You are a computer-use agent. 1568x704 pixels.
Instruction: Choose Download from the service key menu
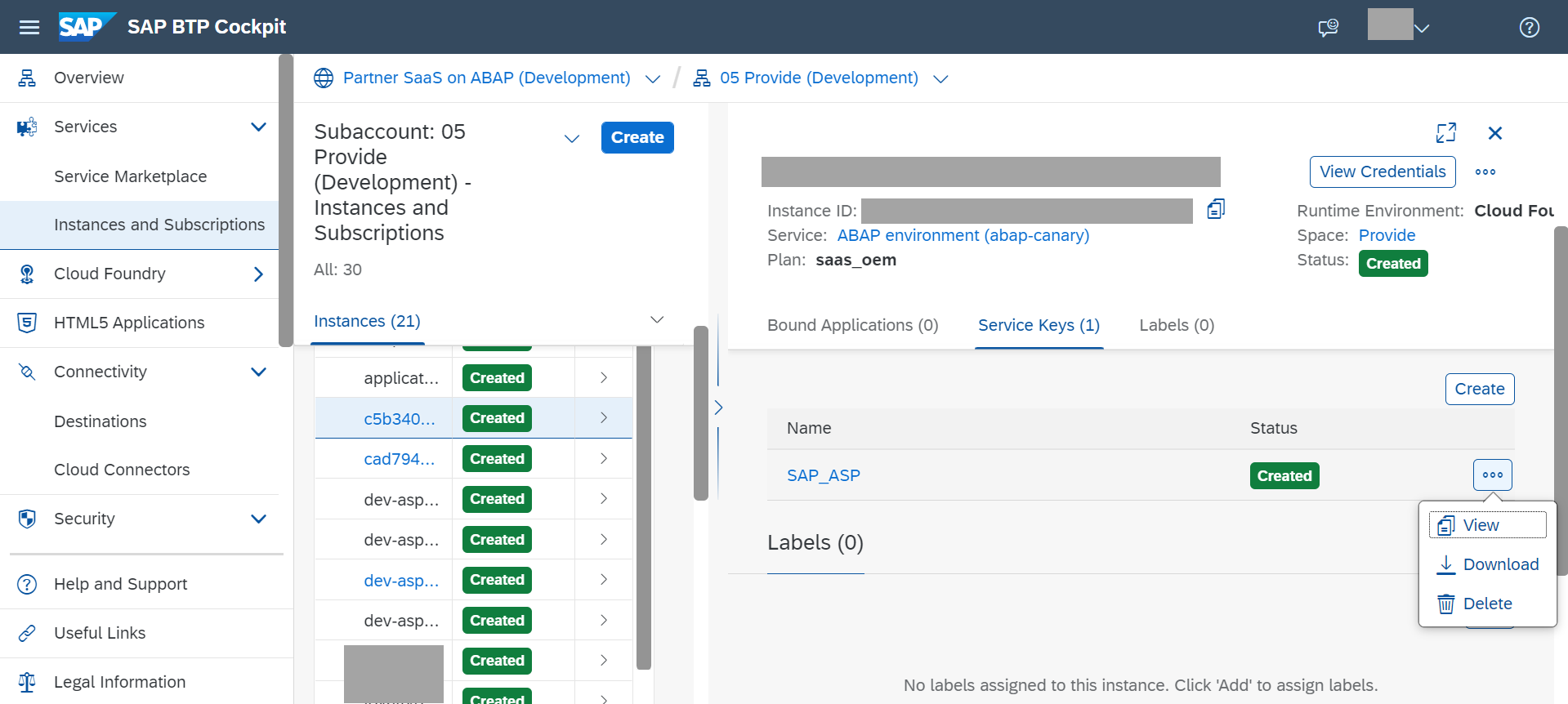coord(1487,564)
